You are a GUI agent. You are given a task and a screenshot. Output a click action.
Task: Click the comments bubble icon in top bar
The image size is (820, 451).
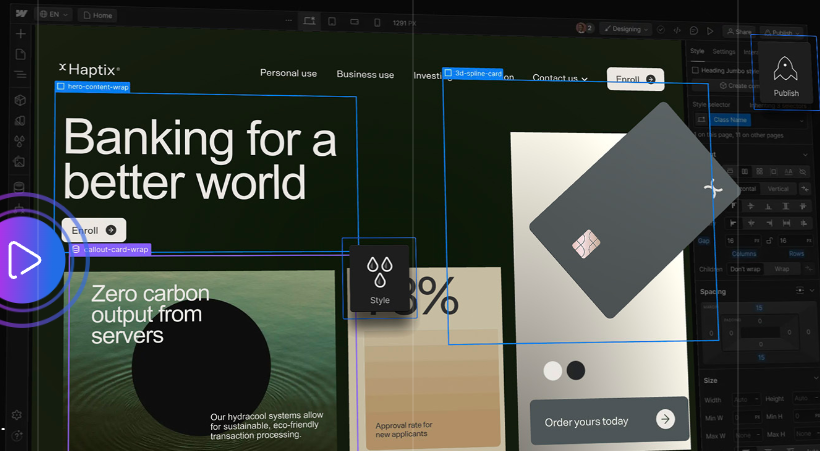click(x=694, y=30)
